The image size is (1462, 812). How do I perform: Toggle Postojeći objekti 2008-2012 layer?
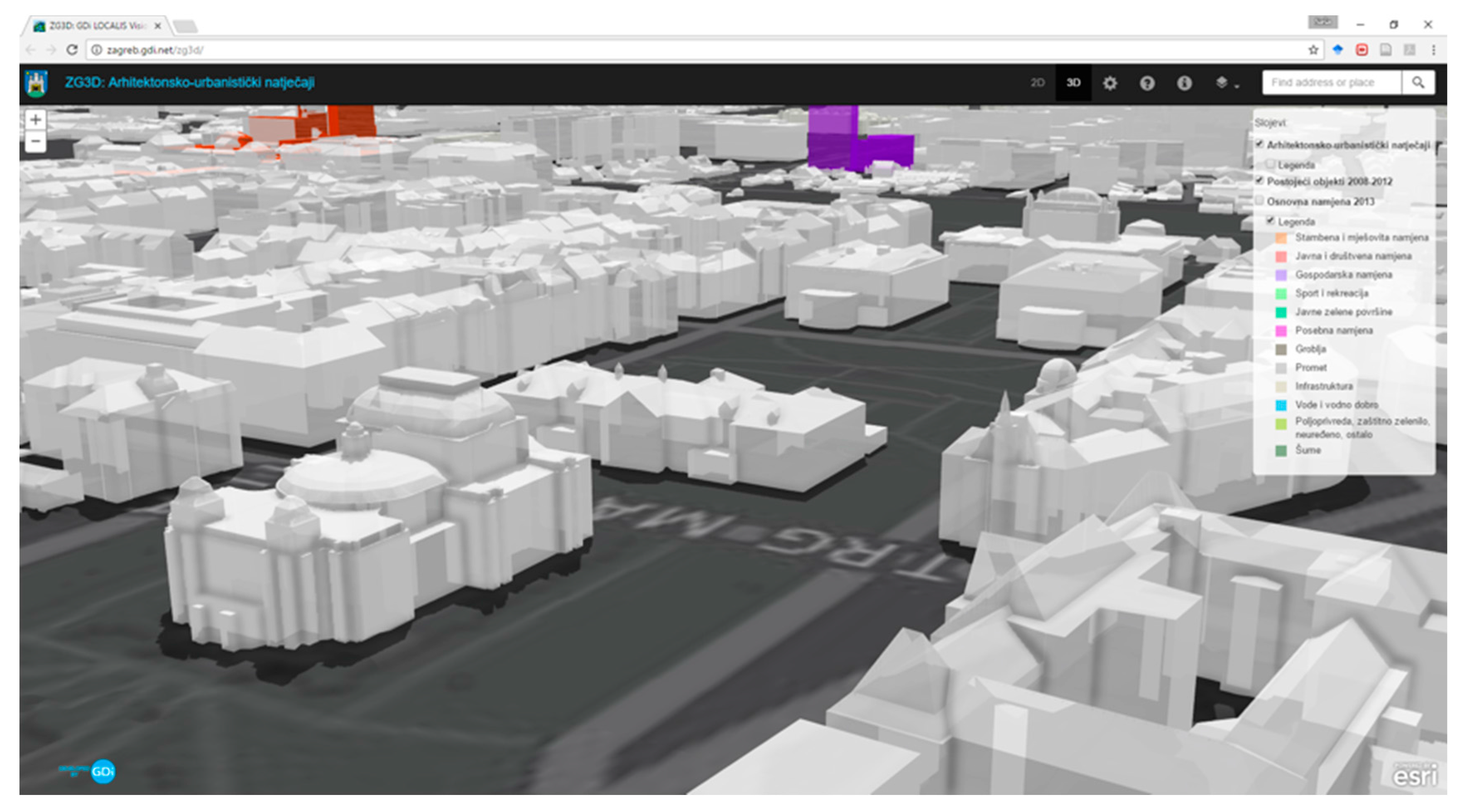pyautogui.click(x=1259, y=181)
